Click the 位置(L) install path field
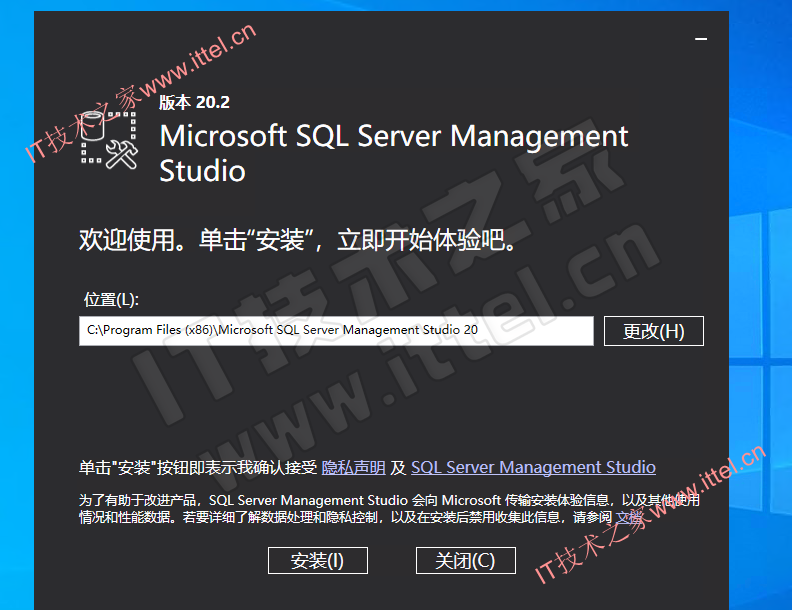This screenshot has width=792, height=610. [x=336, y=331]
